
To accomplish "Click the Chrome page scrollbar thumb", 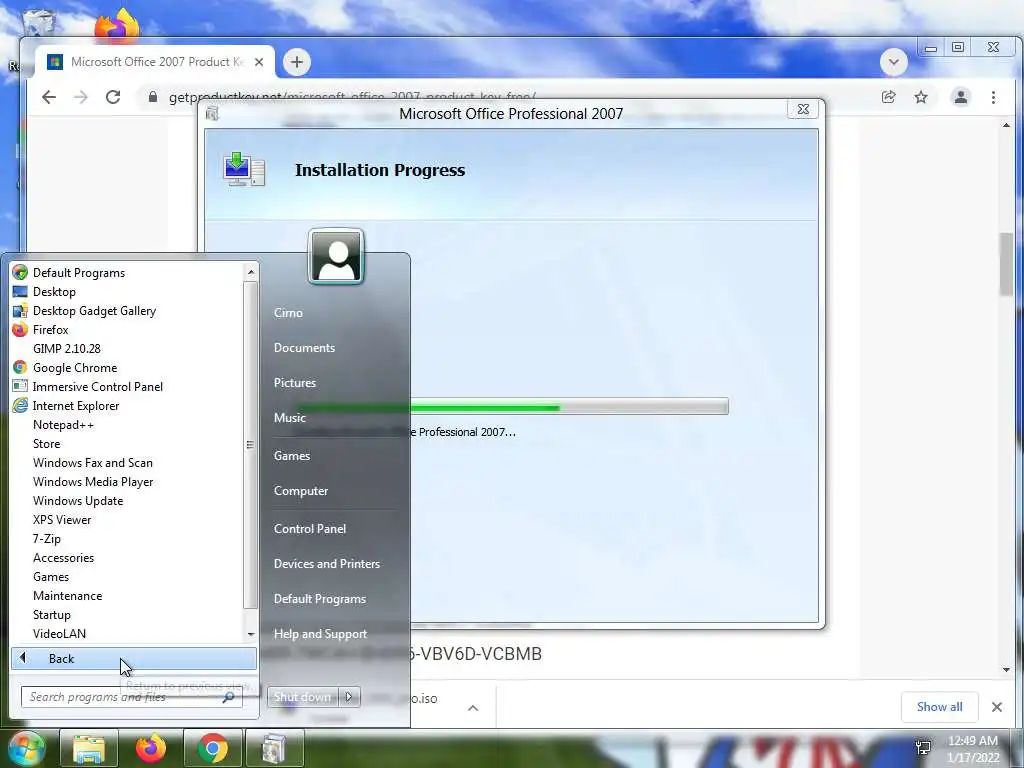I will click(1006, 264).
